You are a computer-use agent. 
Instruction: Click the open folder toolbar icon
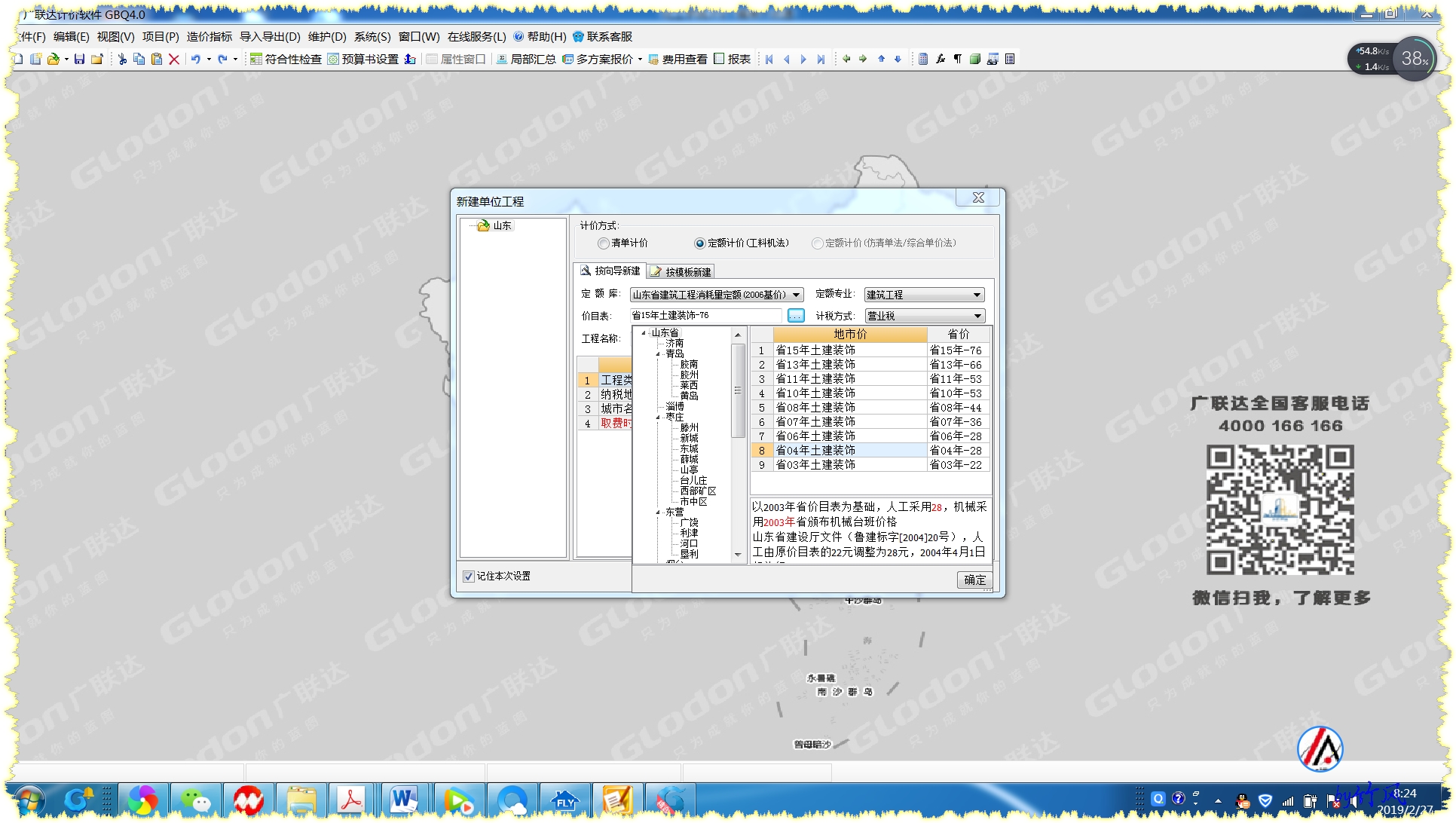click(x=53, y=59)
